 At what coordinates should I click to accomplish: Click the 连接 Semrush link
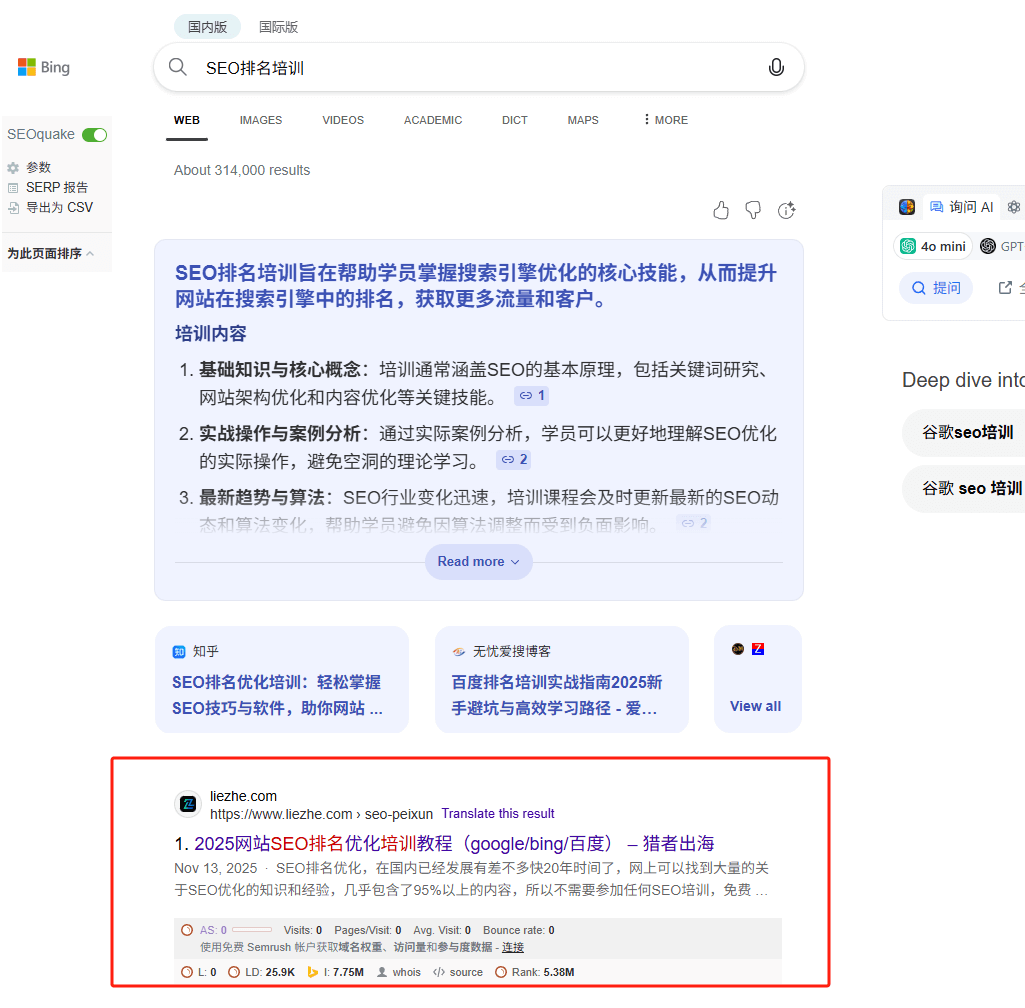coord(512,947)
